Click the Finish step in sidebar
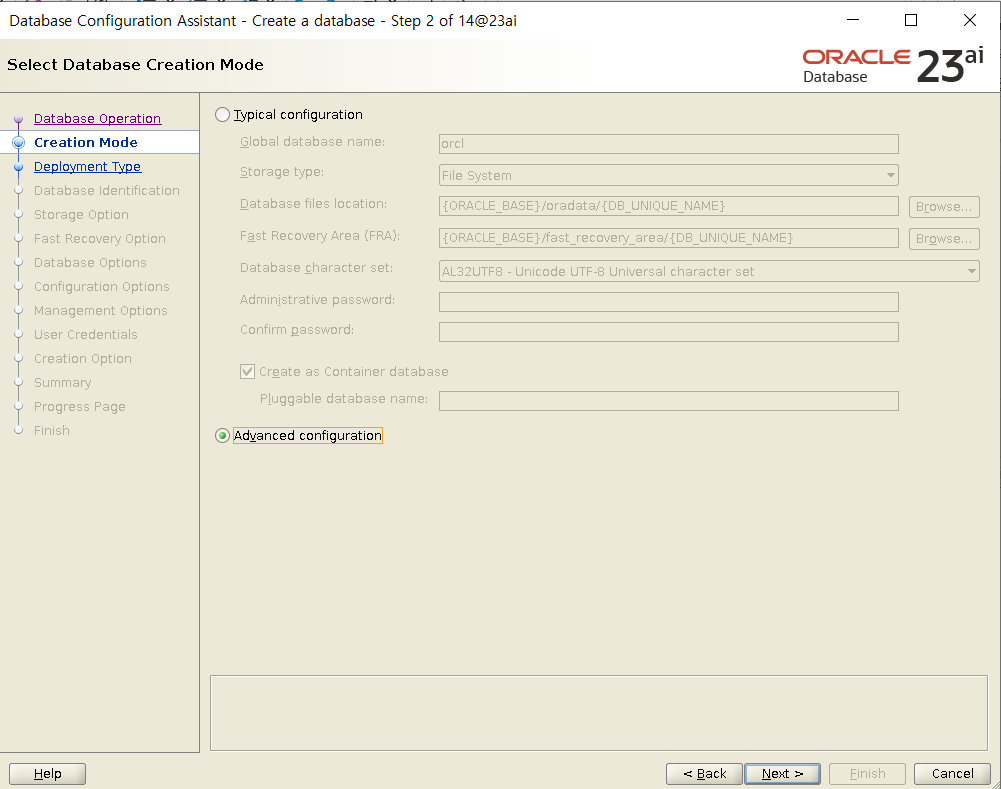 point(52,431)
